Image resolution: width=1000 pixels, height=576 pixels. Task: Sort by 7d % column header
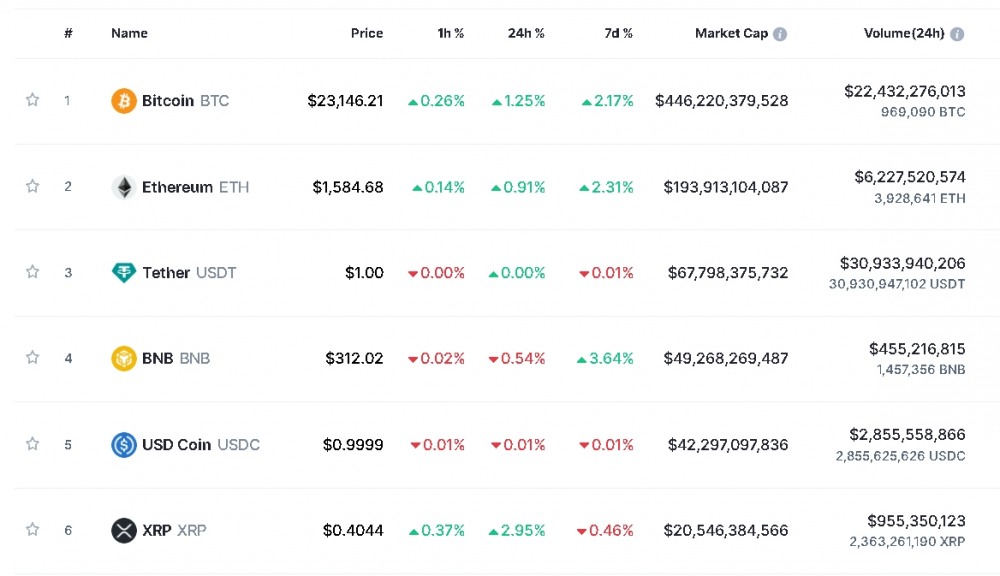pos(618,33)
